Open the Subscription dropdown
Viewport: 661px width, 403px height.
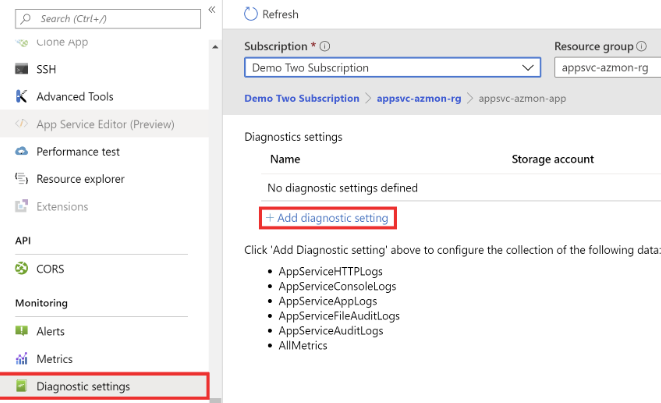tap(392, 68)
